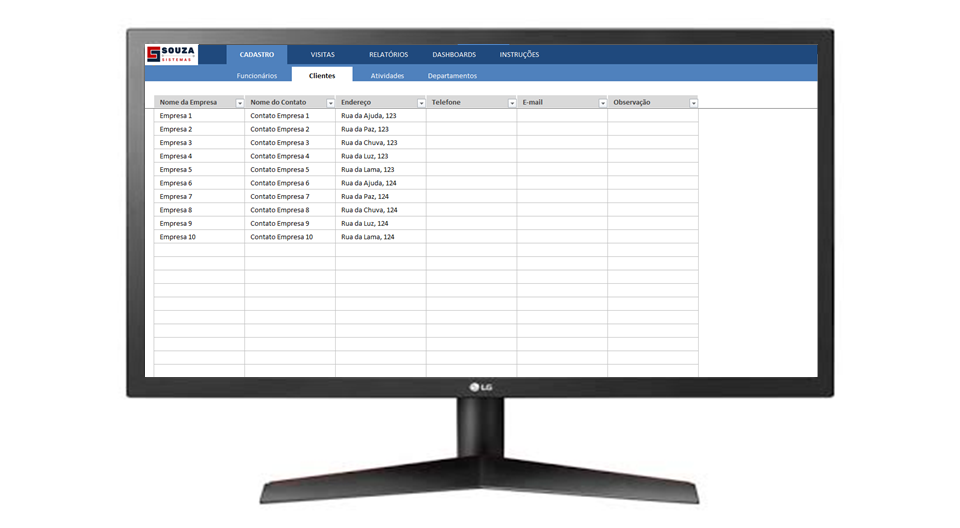Select the cell 'Empresa 1'
The width and height of the screenshot is (960, 528).
pyautogui.click(x=199, y=116)
